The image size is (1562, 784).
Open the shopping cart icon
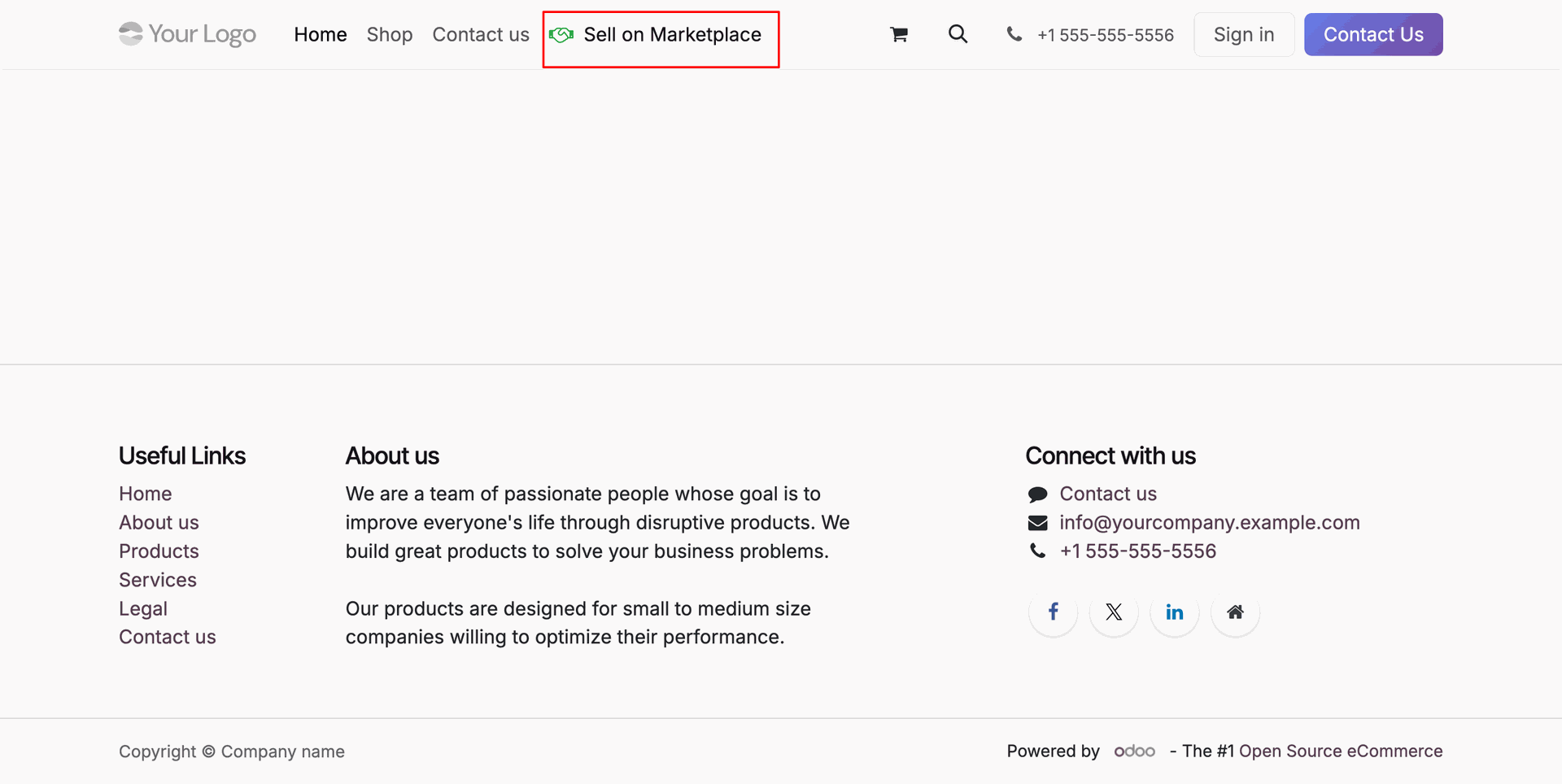[899, 34]
